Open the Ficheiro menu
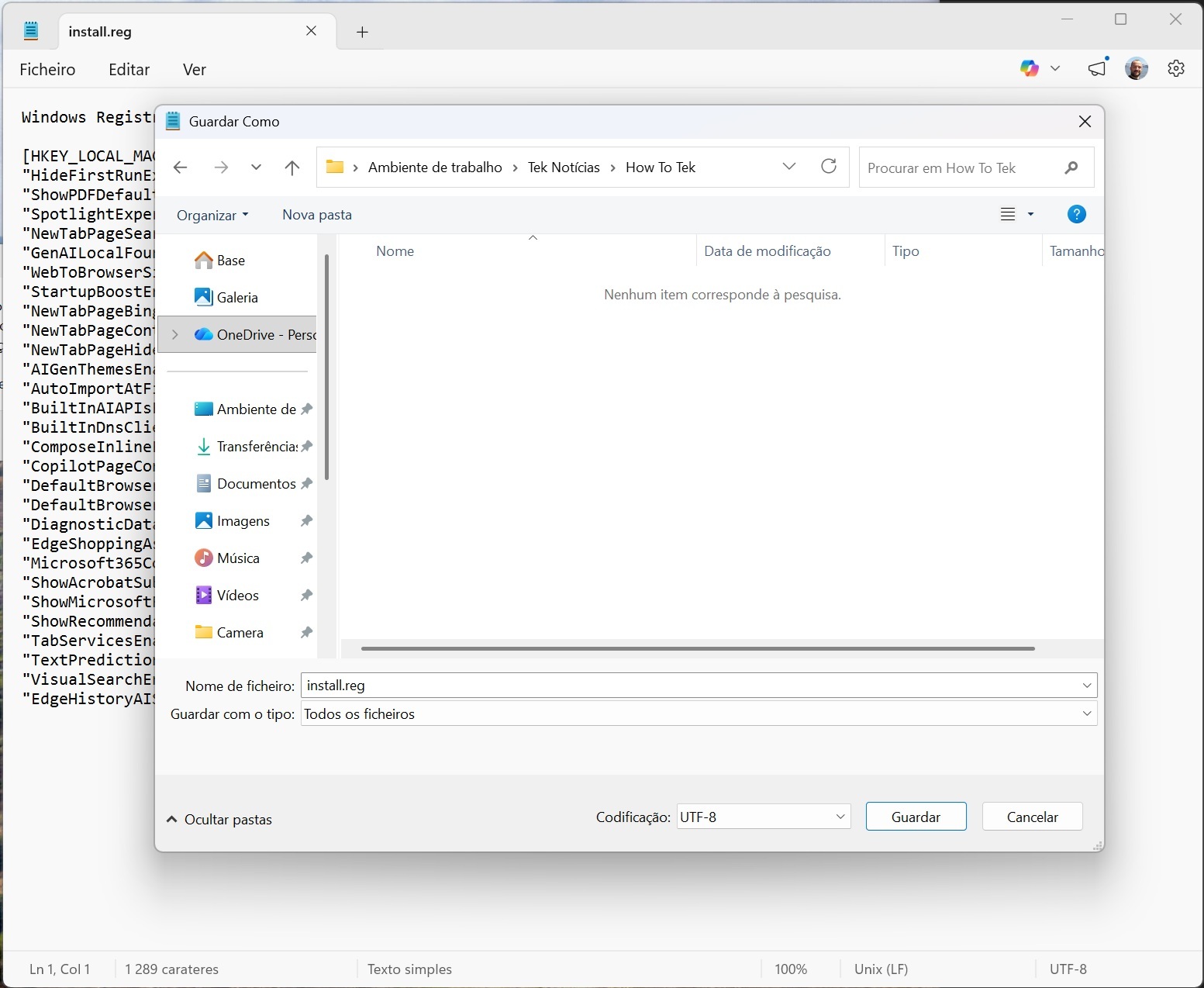Screen dimensions: 1204x988 [x=47, y=70]
